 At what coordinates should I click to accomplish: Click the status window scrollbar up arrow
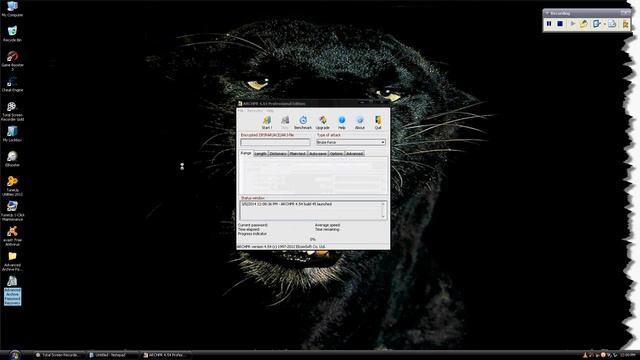tap(383, 204)
